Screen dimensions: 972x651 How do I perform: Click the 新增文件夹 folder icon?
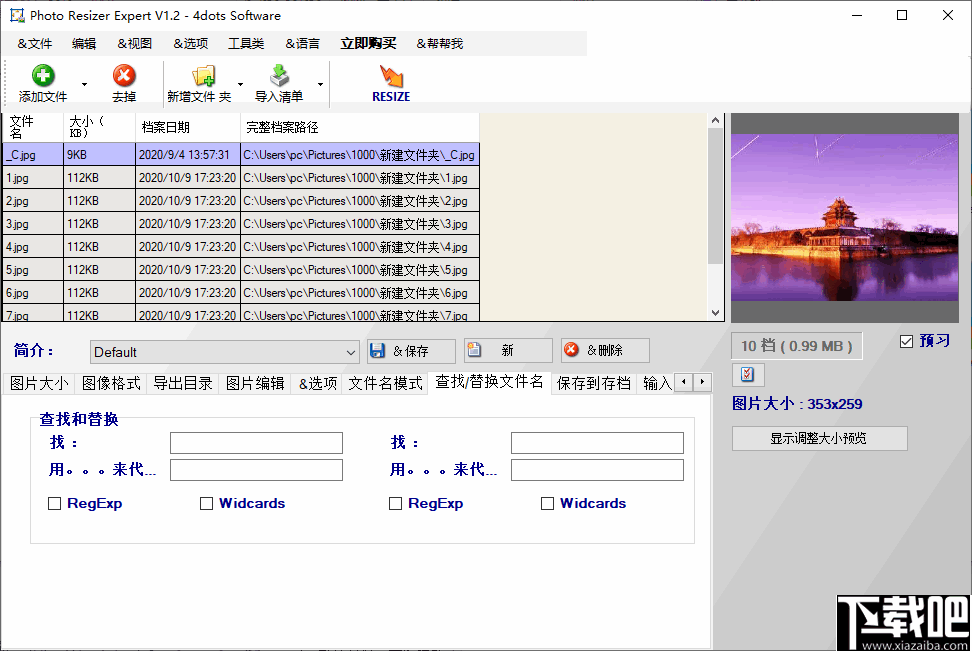coord(205,74)
